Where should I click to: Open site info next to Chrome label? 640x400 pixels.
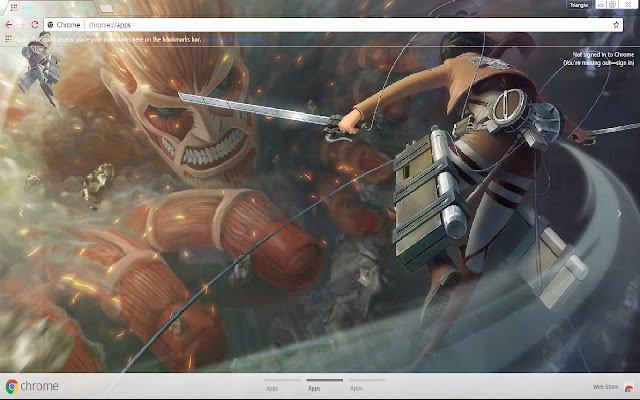51,25
